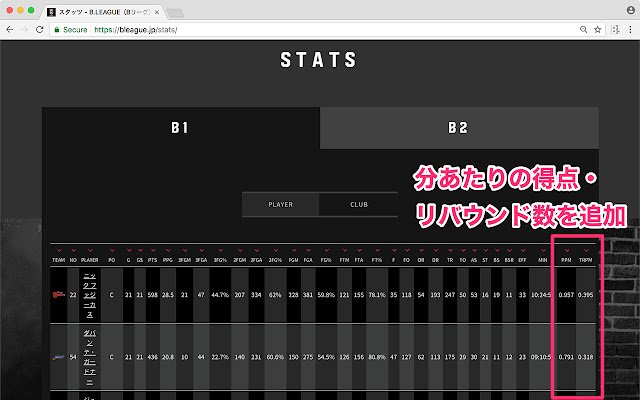Sort by TEAM using its arrow
This screenshot has height=400, width=640.
59,250
